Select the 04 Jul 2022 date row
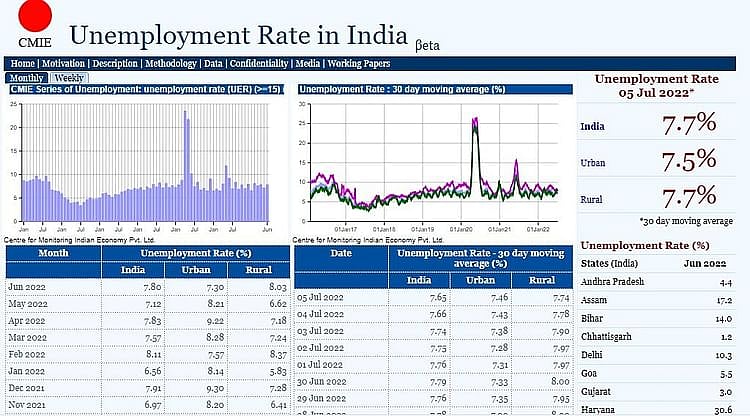Screen dimensions: 750x416 click(433, 314)
